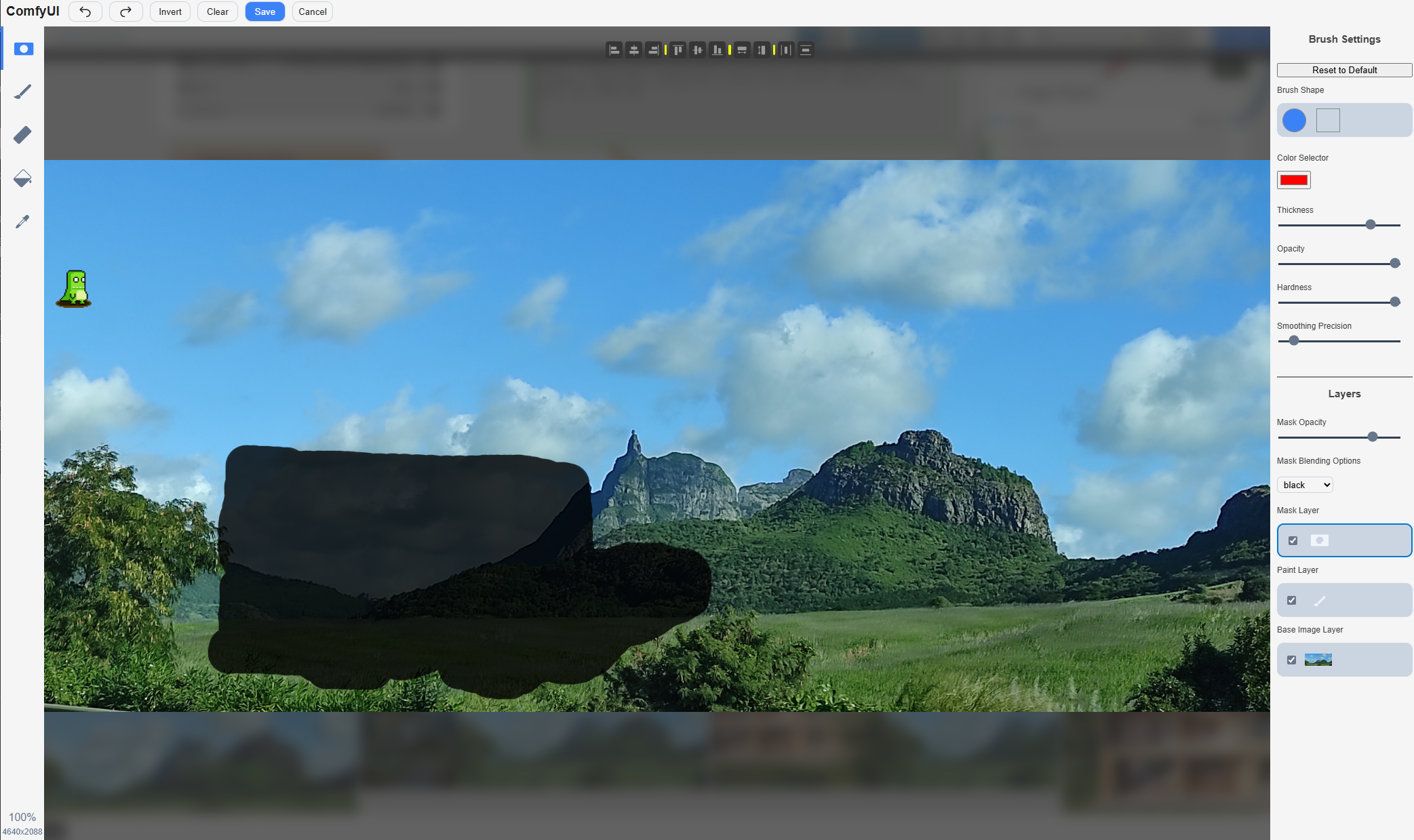
Task: Open the Mask Blending Options dropdown
Action: point(1305,485)
